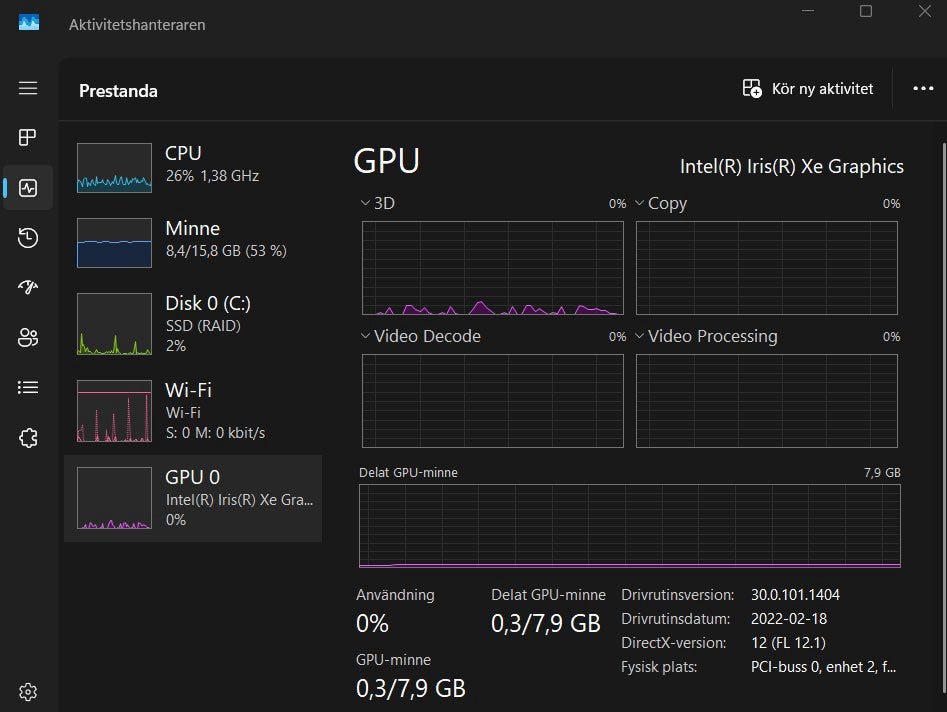
Task: Minimize the Aktivitetshanteraren window
Action: coord(808,11)
